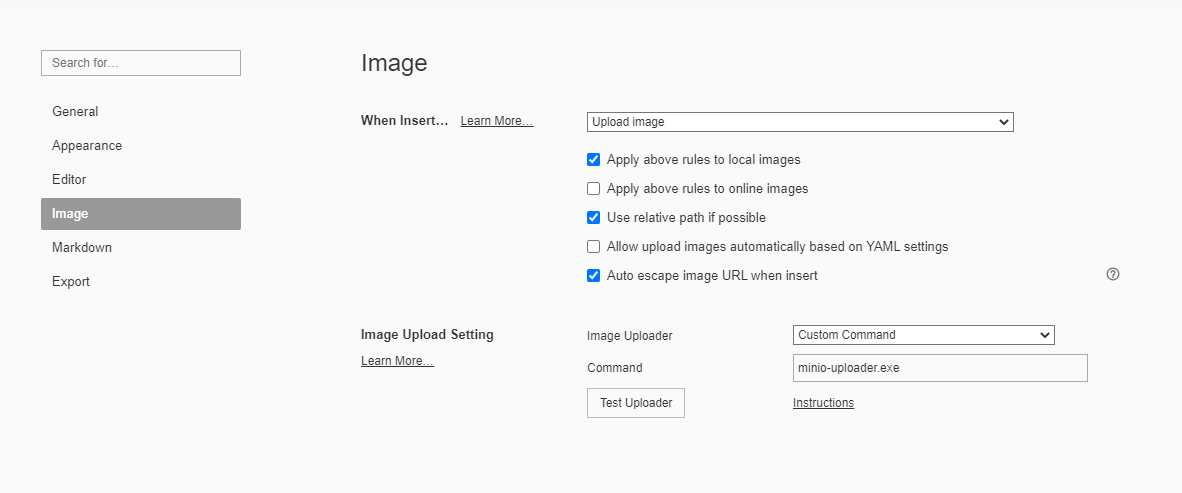Open Markdown settings
1182x493 pixels.
click(x=141, y=247)
